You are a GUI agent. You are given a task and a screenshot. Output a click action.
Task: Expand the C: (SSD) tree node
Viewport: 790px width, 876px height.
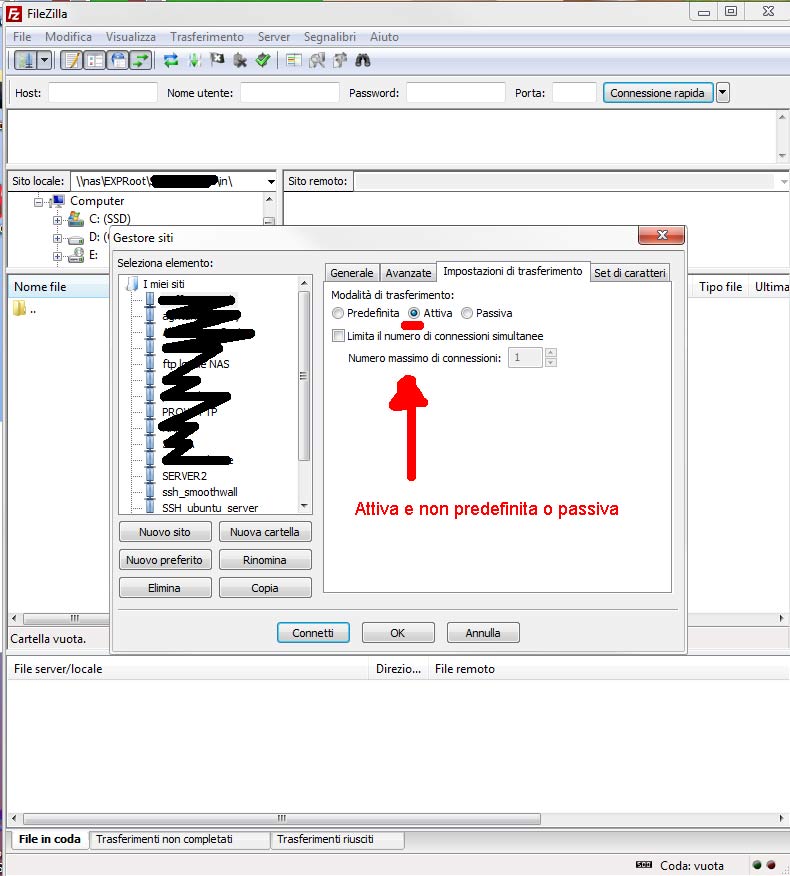click(x=57, y=220)
